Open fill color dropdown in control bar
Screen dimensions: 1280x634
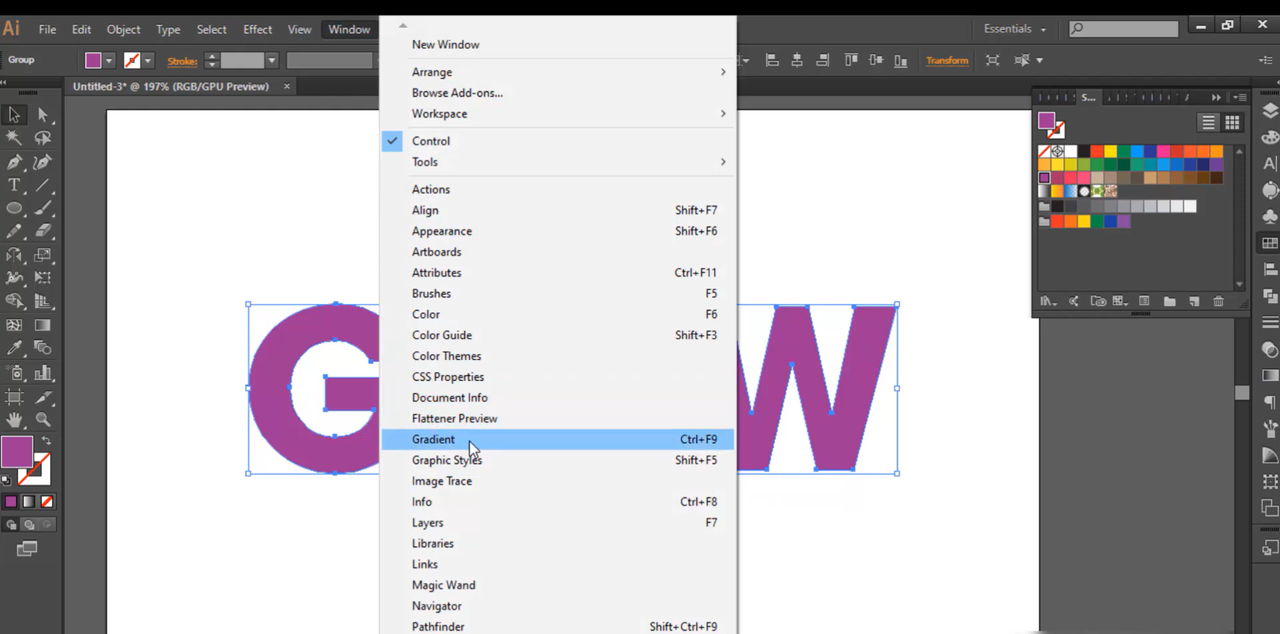tap(110, 61)
